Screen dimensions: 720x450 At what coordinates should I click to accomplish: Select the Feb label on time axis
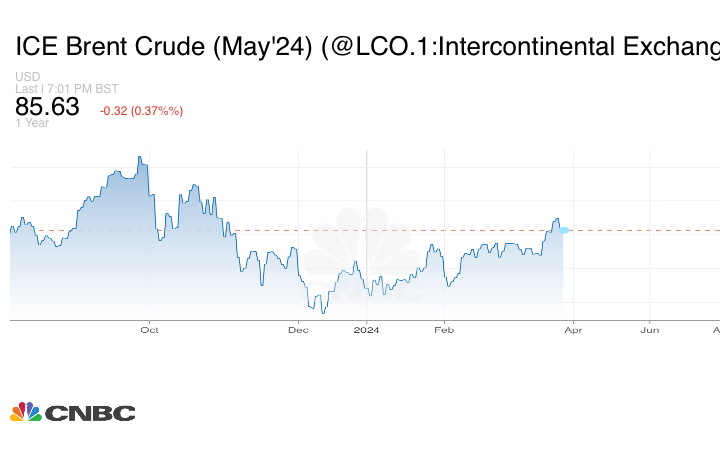coord(444,329)
